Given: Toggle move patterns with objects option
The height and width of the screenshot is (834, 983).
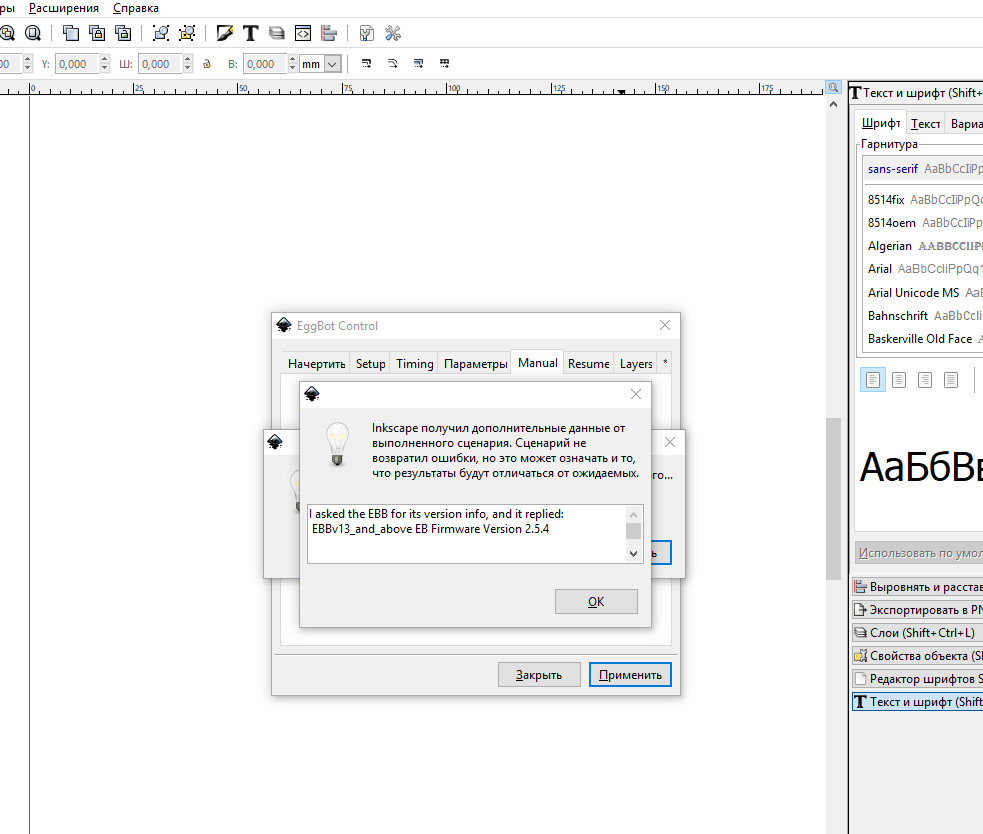Looking at the screenshot, I should coord(444,63).
